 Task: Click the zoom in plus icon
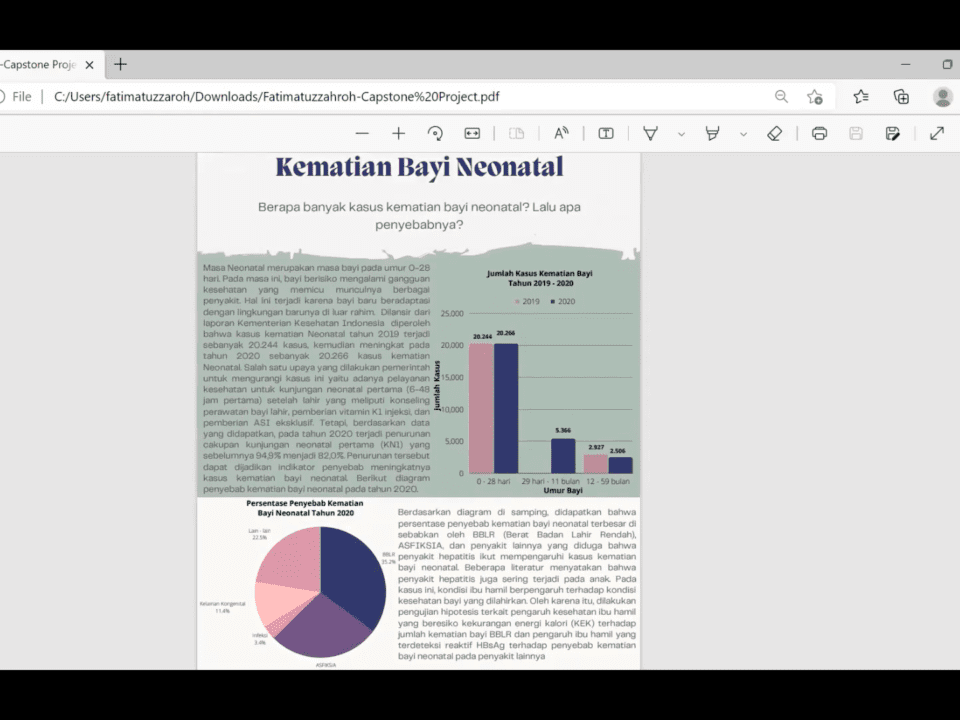tap(398, 133)
